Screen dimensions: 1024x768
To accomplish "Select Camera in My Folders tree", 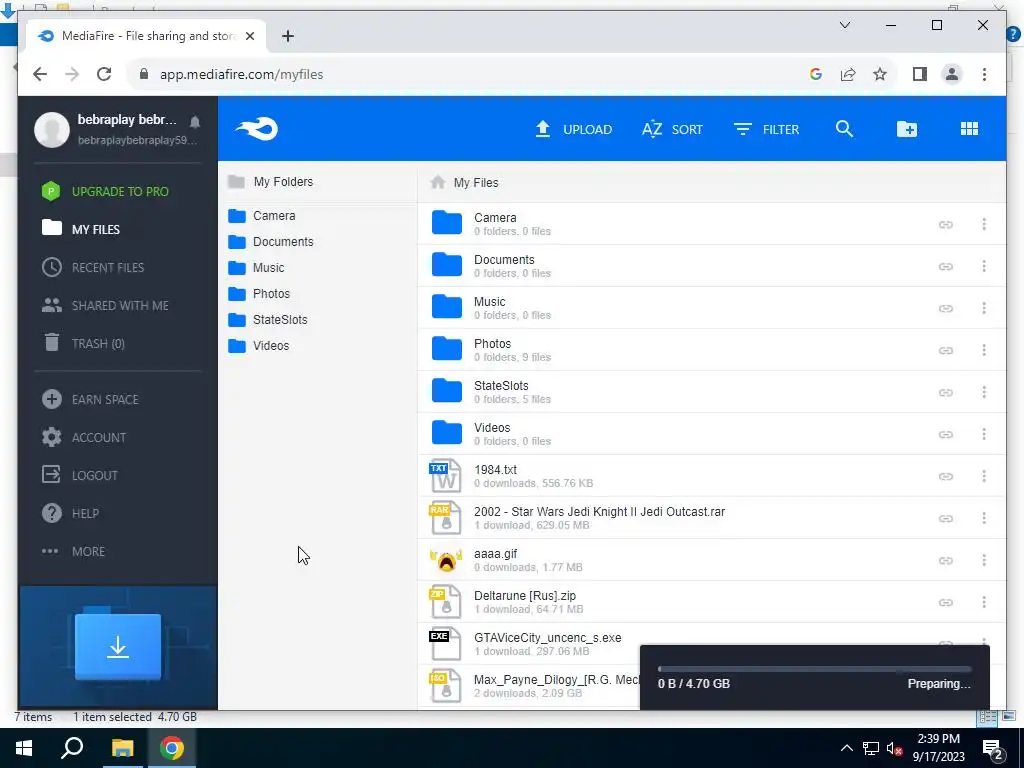I will tap(262, 216).
